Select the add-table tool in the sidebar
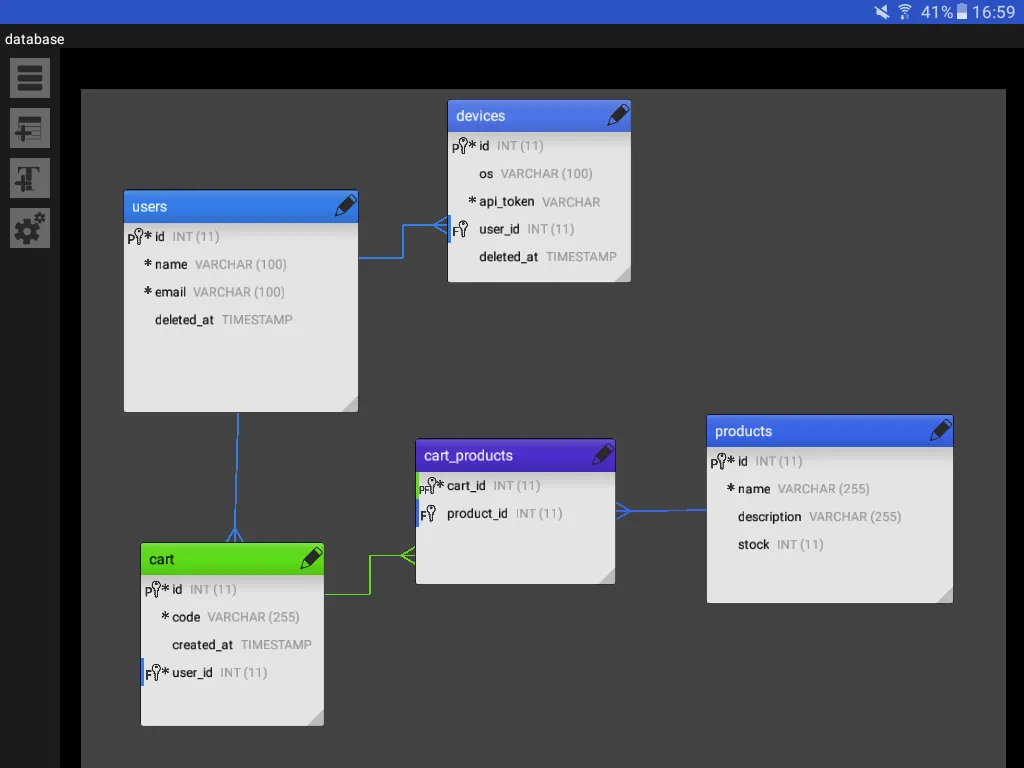Viewport: 1024px width, 768px height. tap(29, 128)
